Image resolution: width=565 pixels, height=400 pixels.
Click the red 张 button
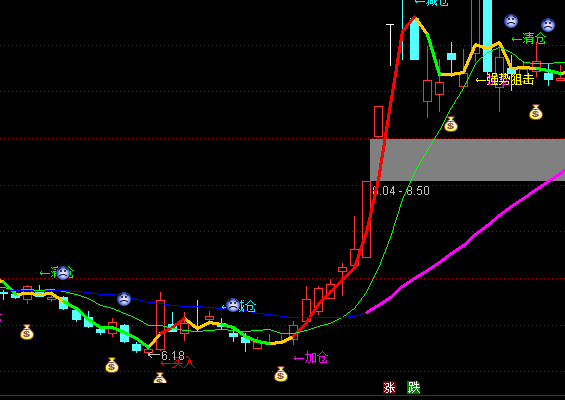point(389,388)
